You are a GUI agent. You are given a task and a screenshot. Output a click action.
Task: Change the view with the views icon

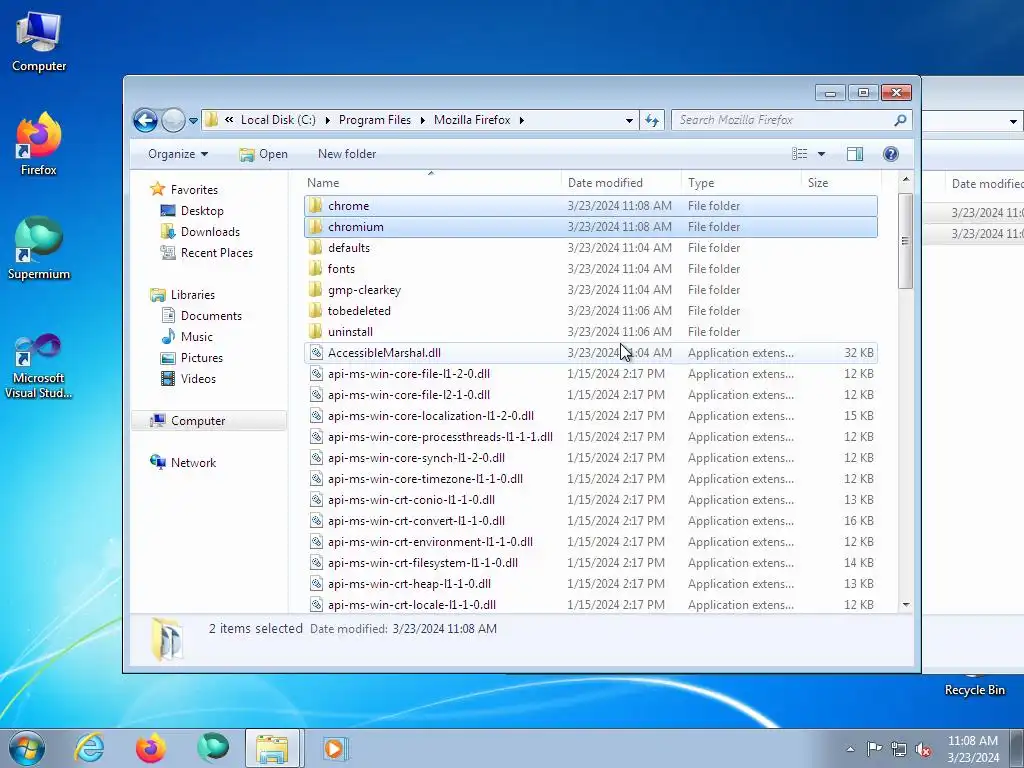click(799, 154)
